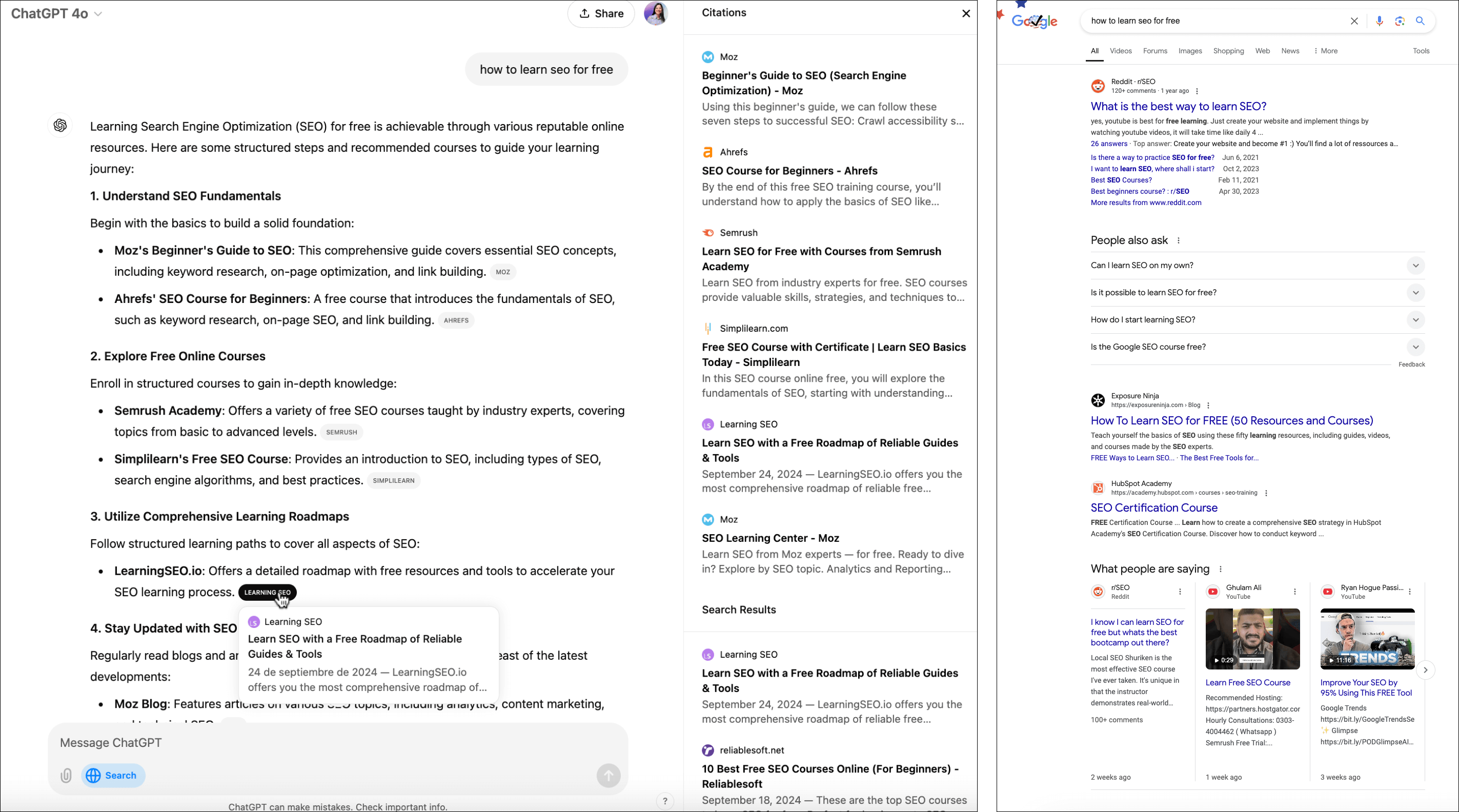
Task: Open SEO Course for Beginners Ahrefs citation
Action: [789, 171]
